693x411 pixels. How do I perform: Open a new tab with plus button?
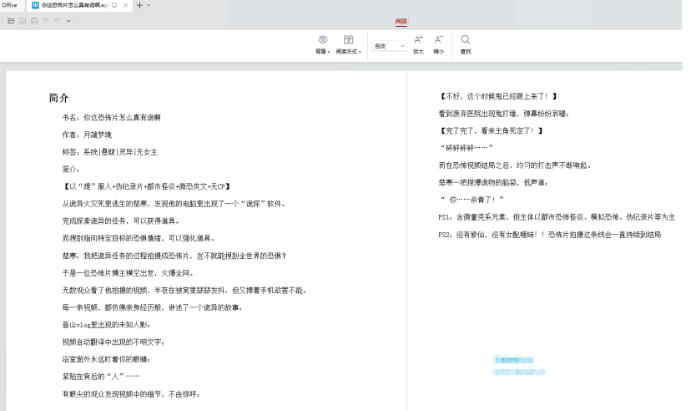click(140, 5)
